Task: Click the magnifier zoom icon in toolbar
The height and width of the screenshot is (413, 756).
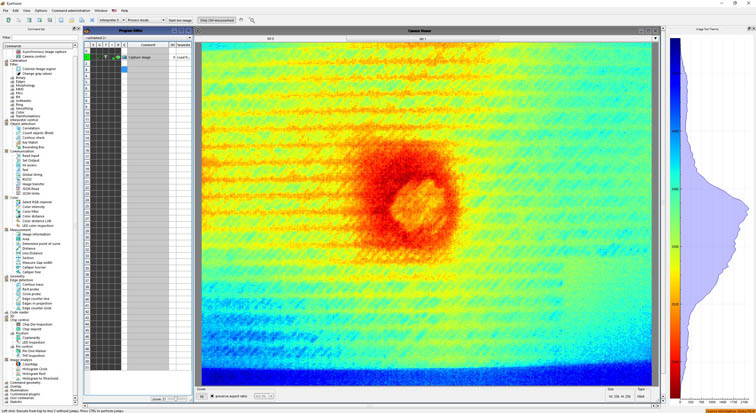Action: pyautogui.click(x=252, y=20)
